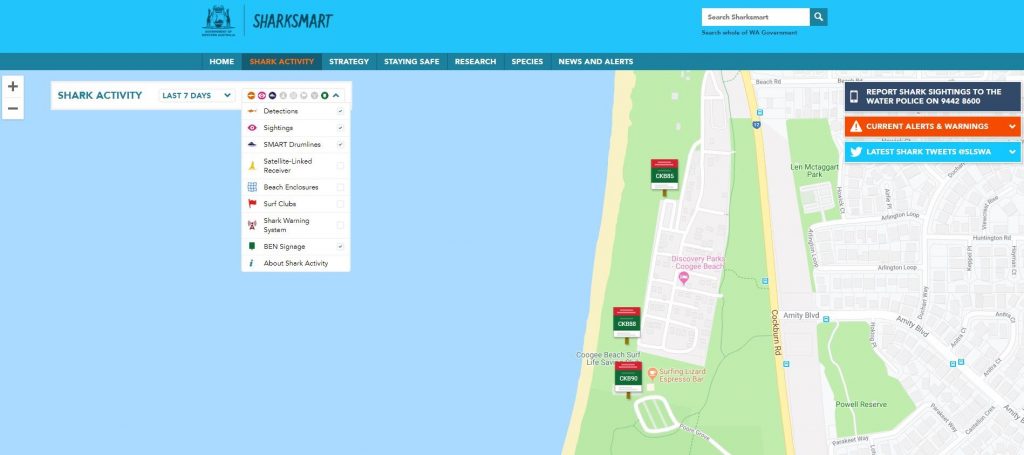Click the SMART Drumlines buoy icon in list
The image size is (1024, 455).
pyautogui.click(x=251, y=144)
